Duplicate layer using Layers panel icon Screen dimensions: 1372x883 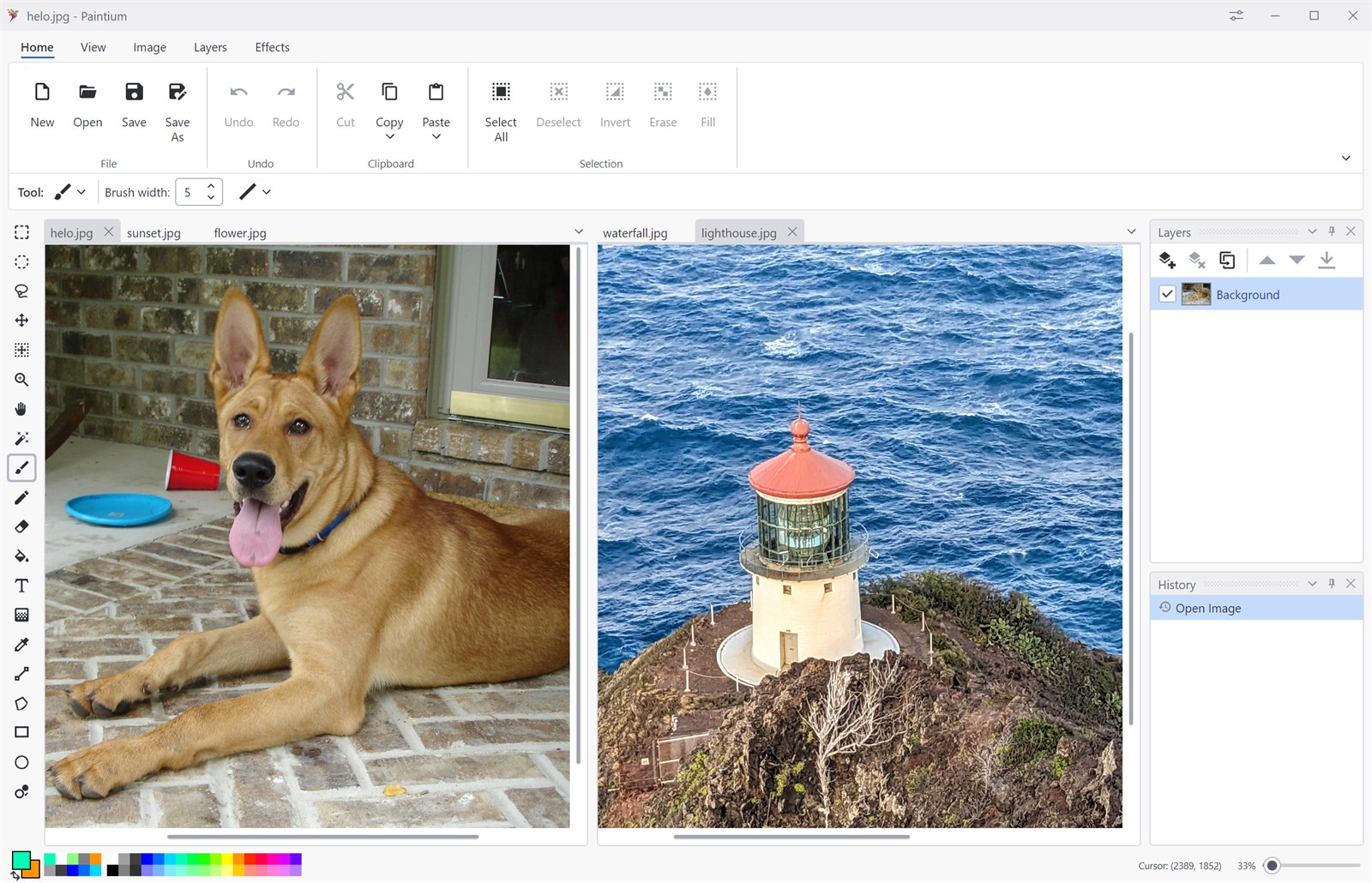[x=1227, y=260]
